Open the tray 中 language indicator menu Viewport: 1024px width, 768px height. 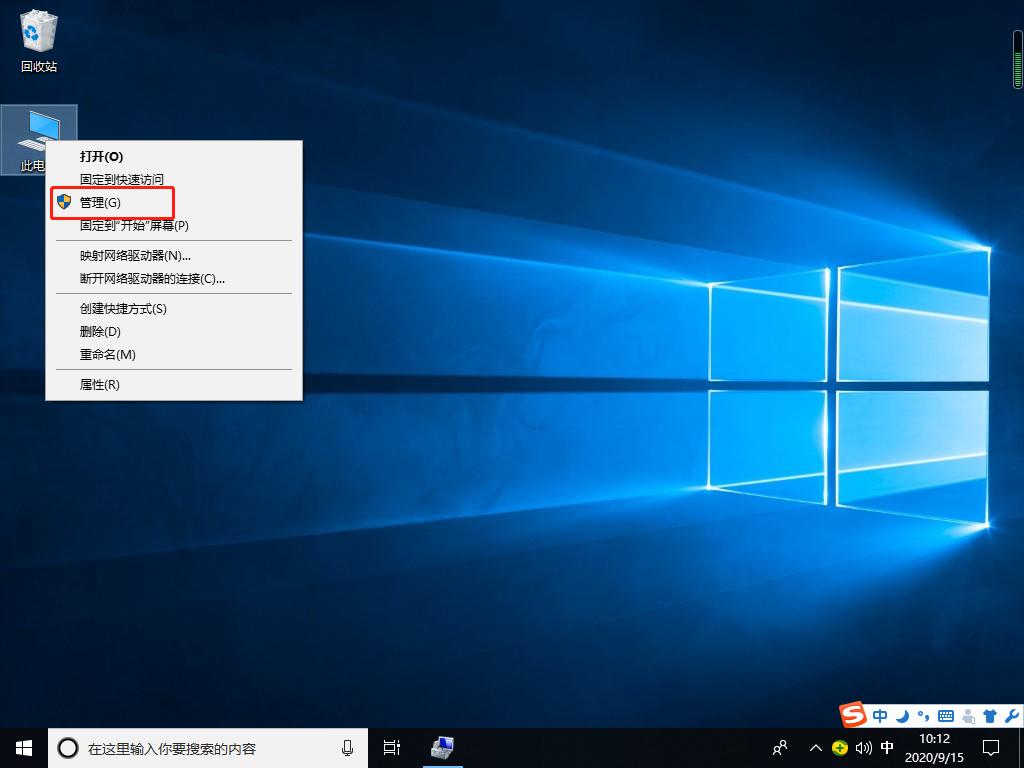tap(886, 748)
